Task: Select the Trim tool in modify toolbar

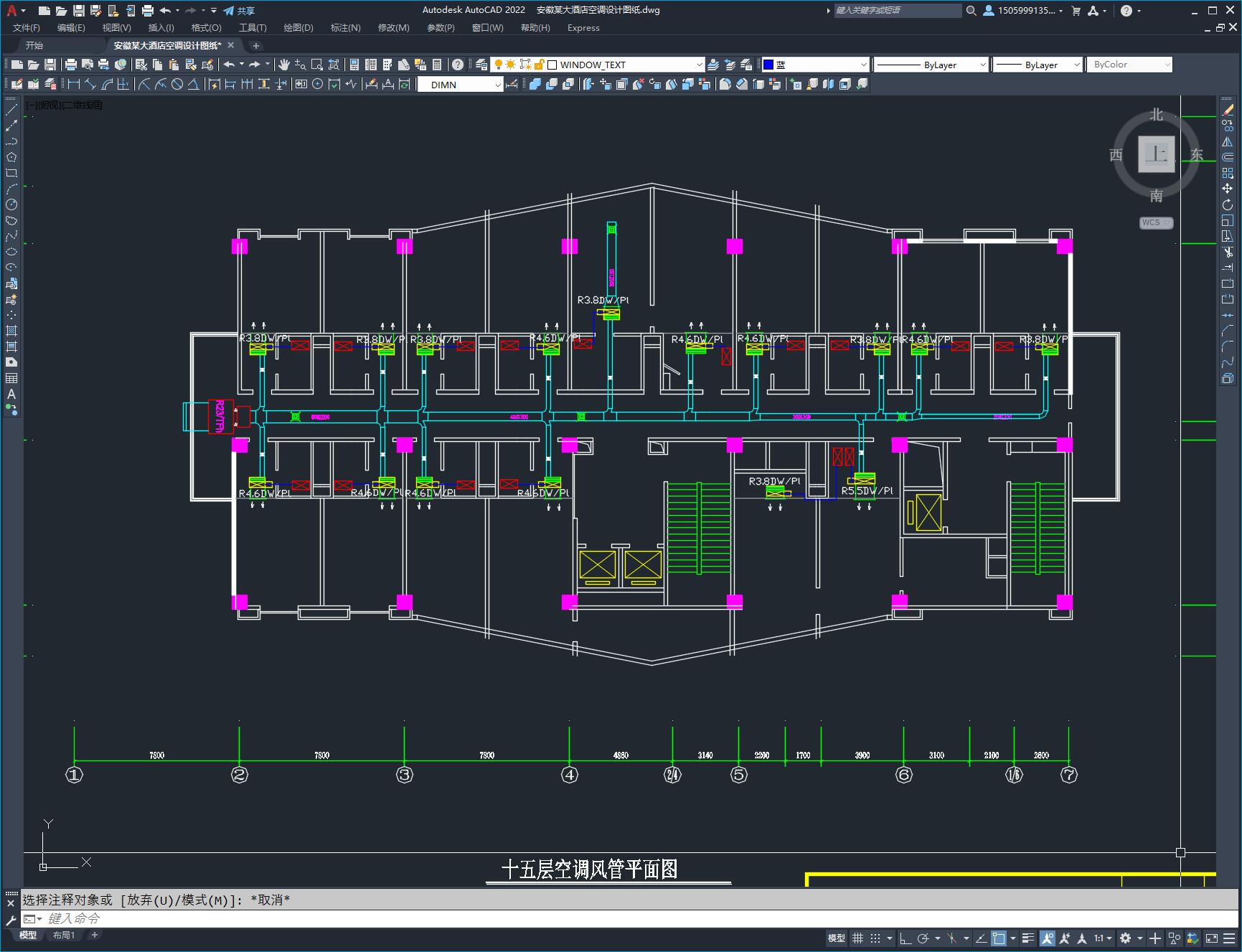Action: (1228, 252)
